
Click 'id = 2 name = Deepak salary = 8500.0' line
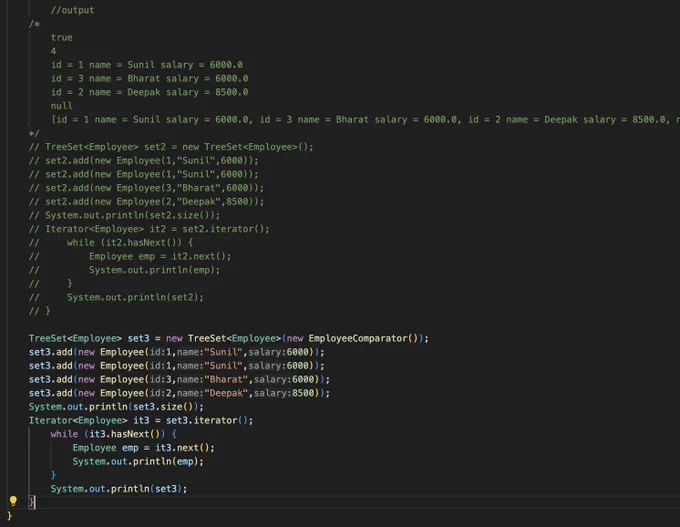pyautogui.click(x=149, y=92)
